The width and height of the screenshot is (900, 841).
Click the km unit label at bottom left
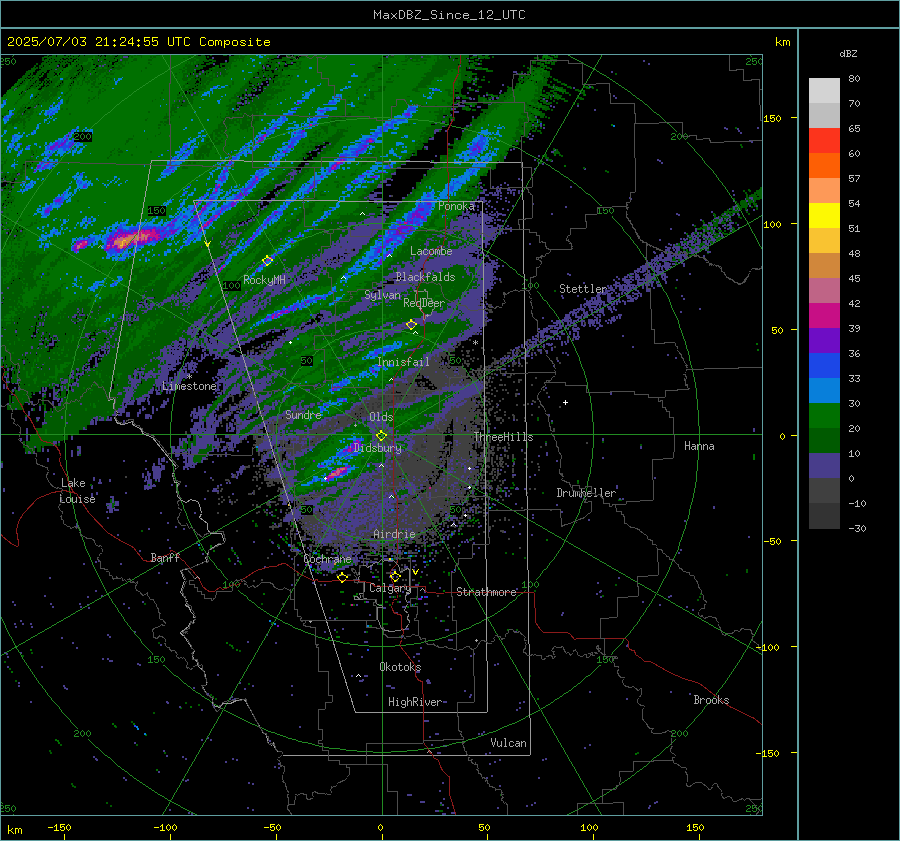pyautogui.click(x=15, y=830)
